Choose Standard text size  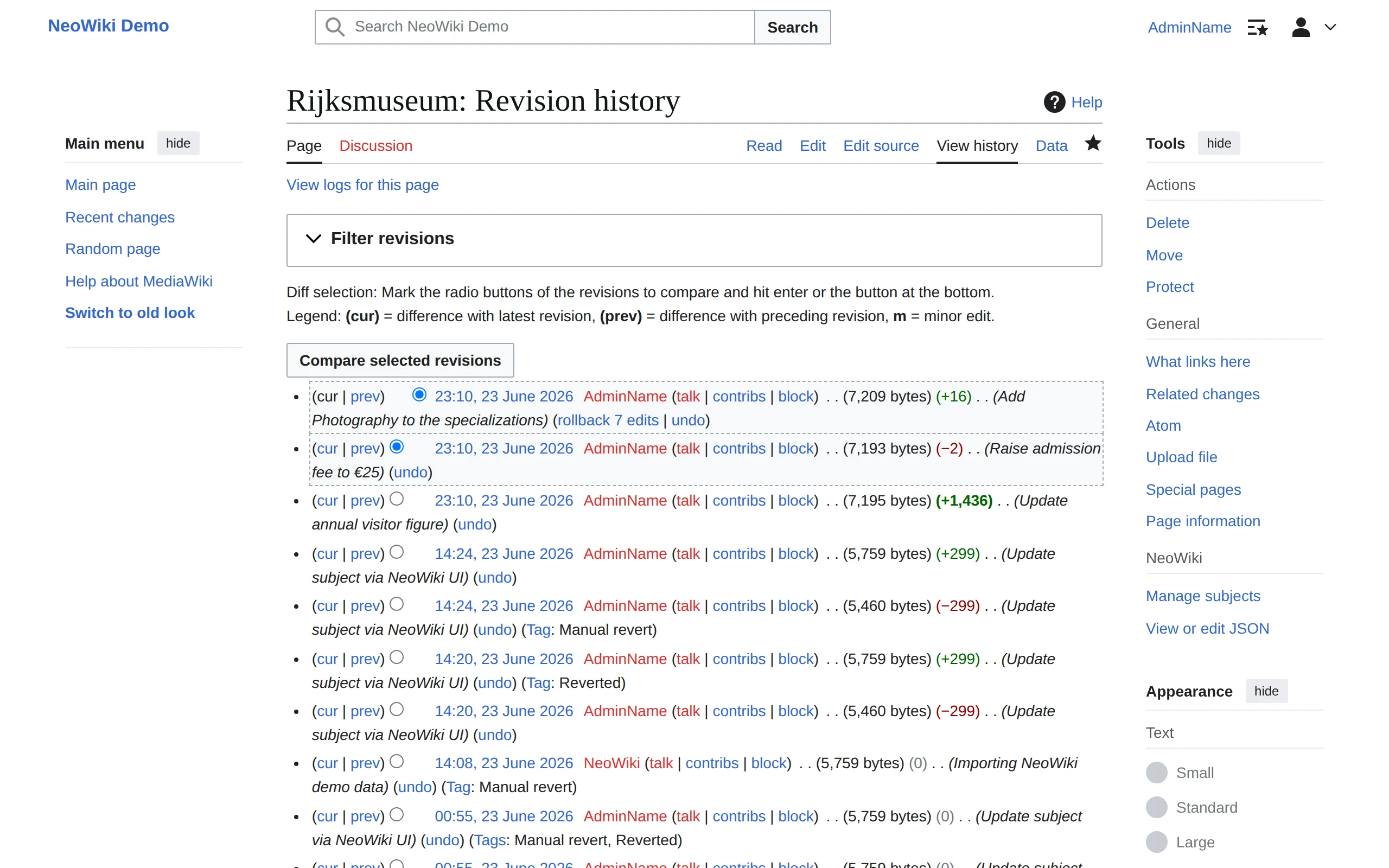click(x=1157, y=807)
